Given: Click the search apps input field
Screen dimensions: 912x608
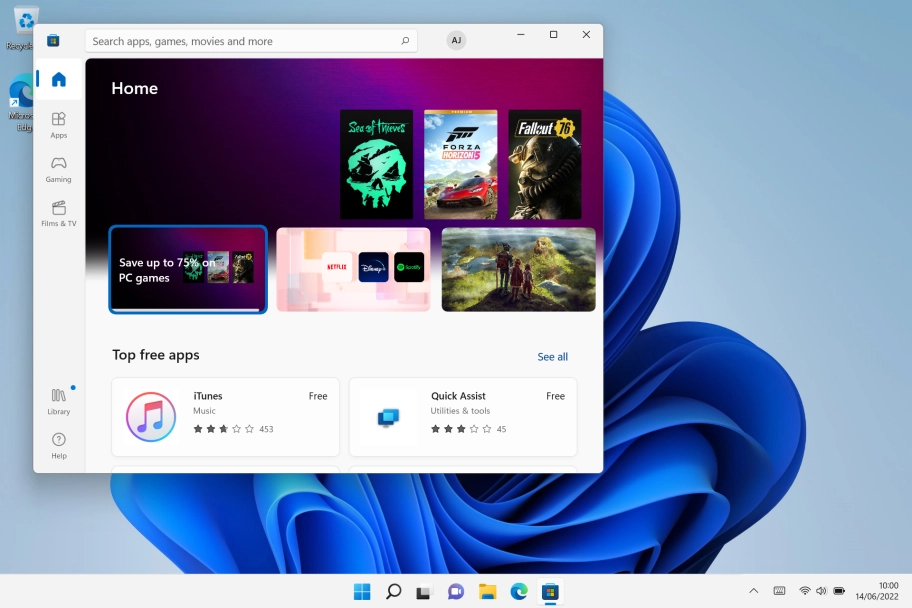Looking at the screenshot, I should tap(240, 41).
